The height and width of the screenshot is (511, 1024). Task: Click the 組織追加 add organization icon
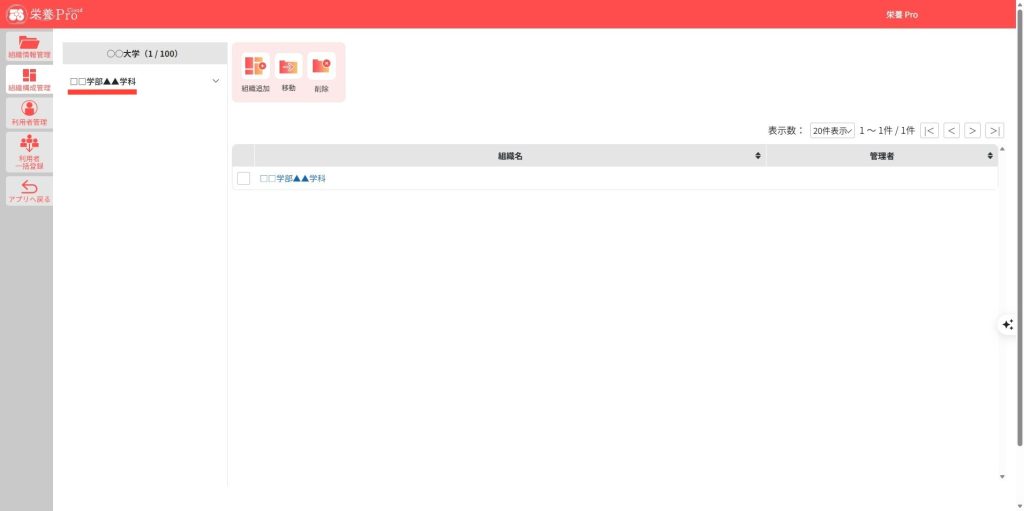coord(255,67)
